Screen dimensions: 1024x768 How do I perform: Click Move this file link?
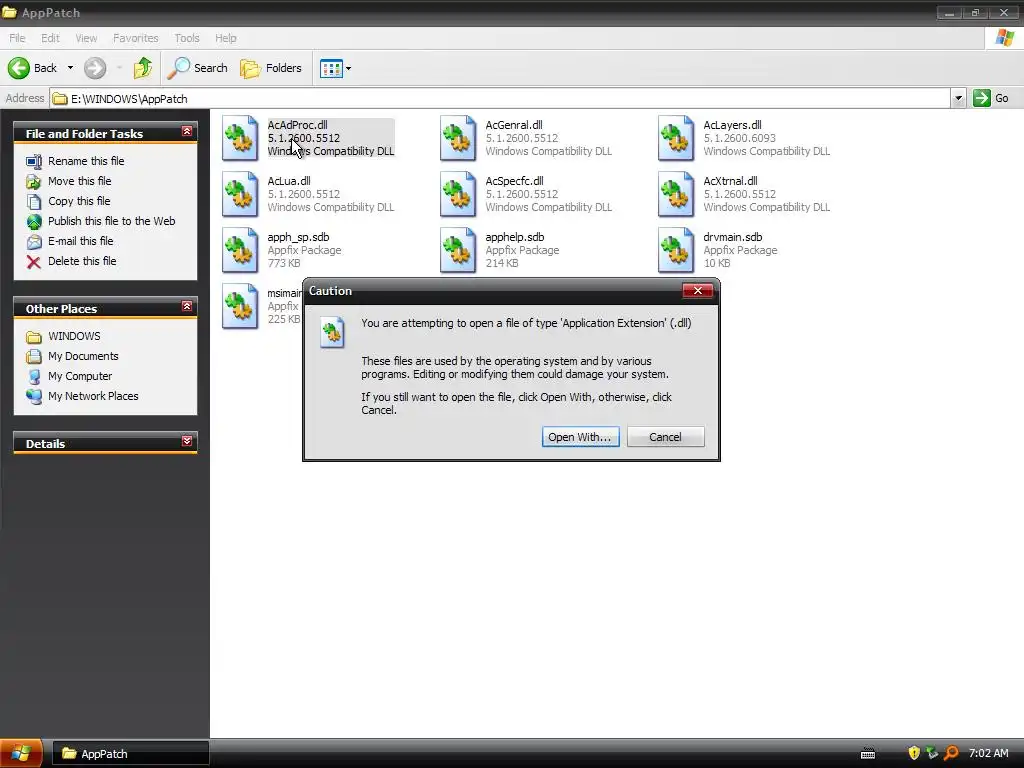(80, 181)
